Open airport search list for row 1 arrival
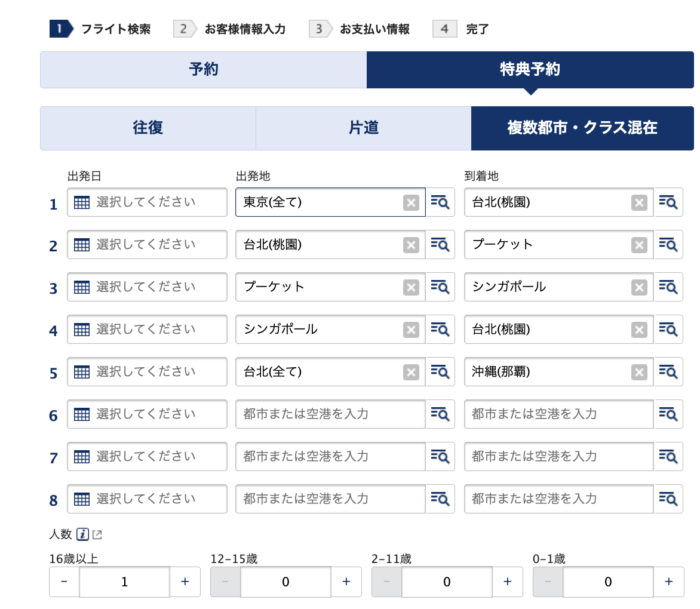The height and width of the screenshot is (609, 700). pos(669,203)
